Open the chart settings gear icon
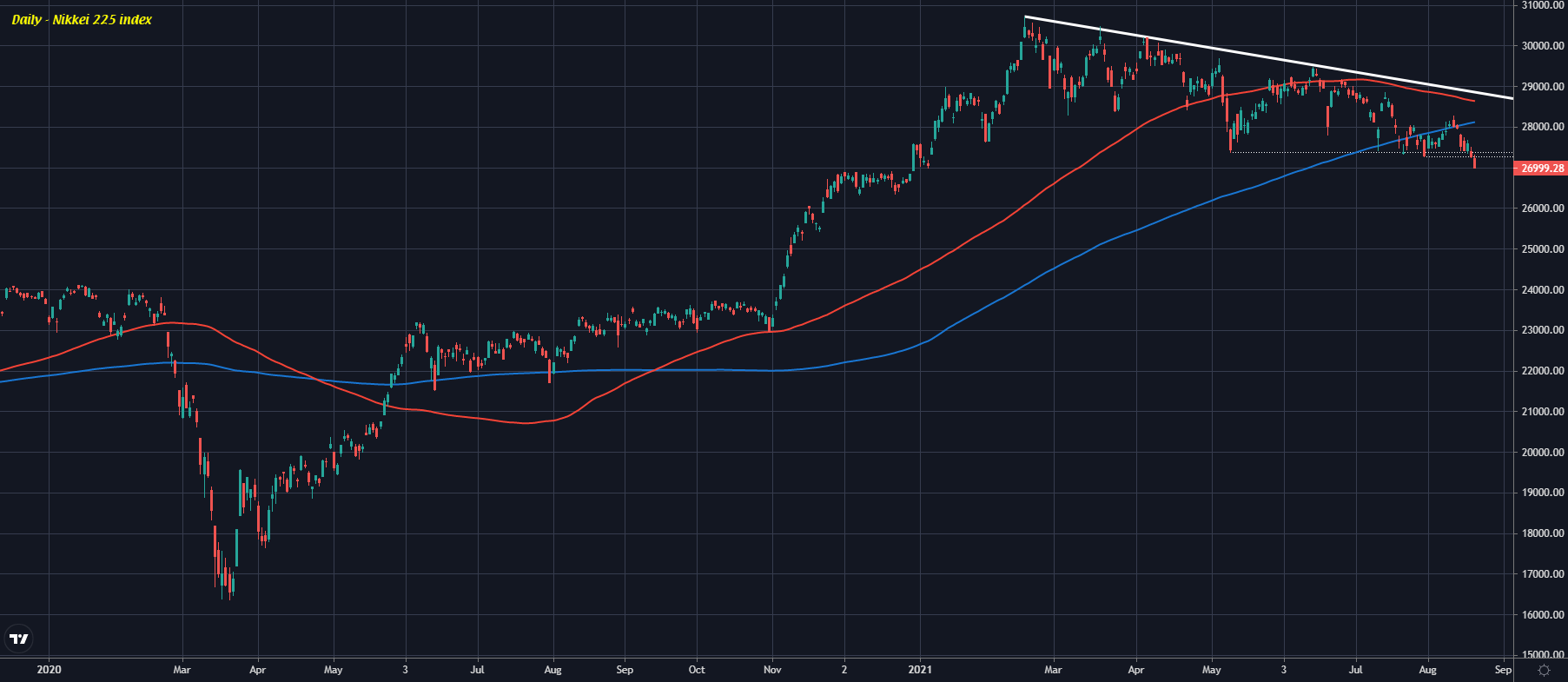The width and height of the screenshot is (1568, 682). 1544,670
